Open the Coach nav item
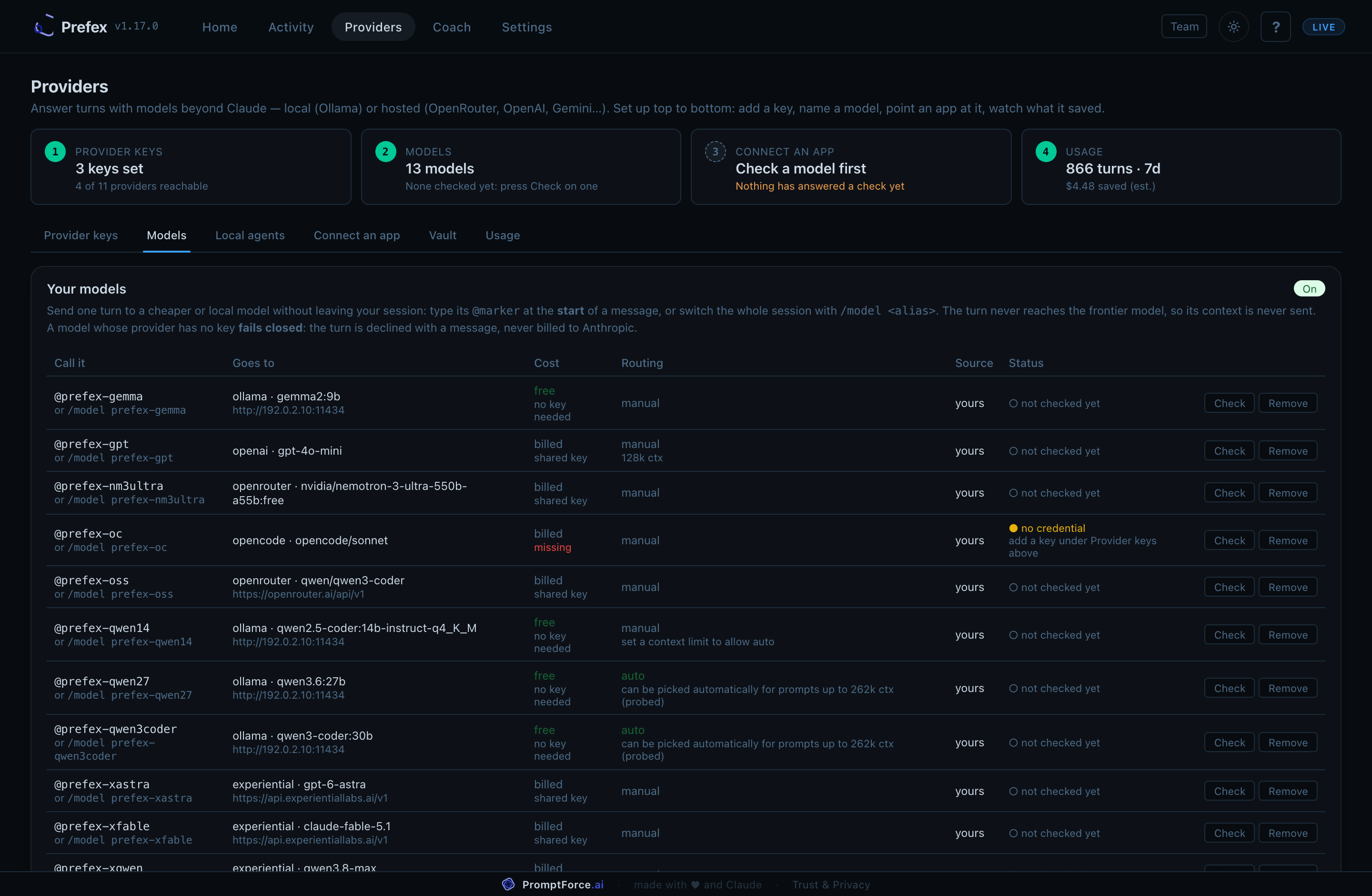 (452, 27)
